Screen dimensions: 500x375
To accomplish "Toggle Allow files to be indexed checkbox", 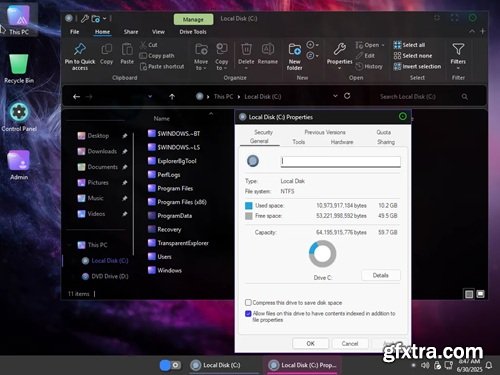I will 248,313.
